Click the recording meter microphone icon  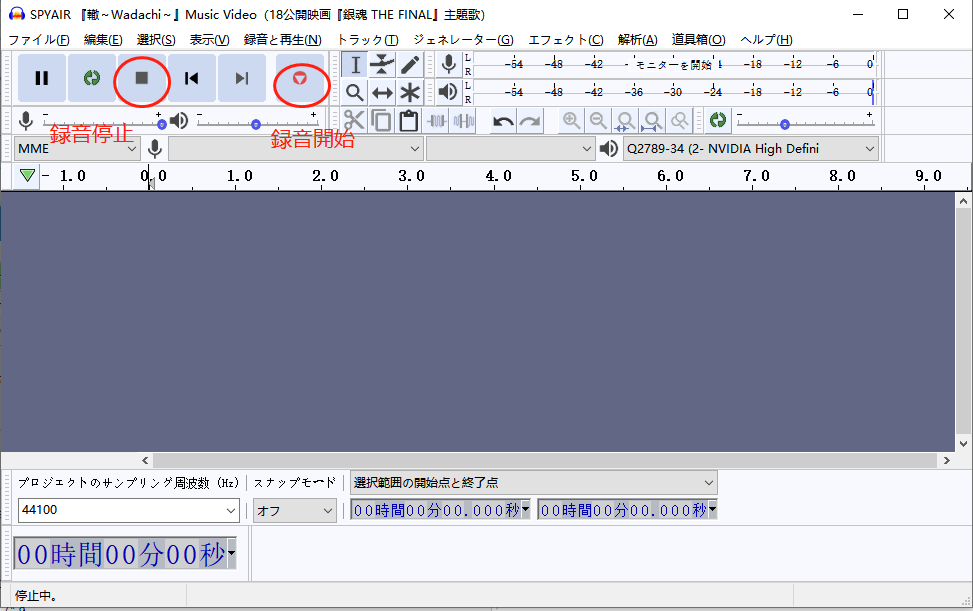point(448,65)
